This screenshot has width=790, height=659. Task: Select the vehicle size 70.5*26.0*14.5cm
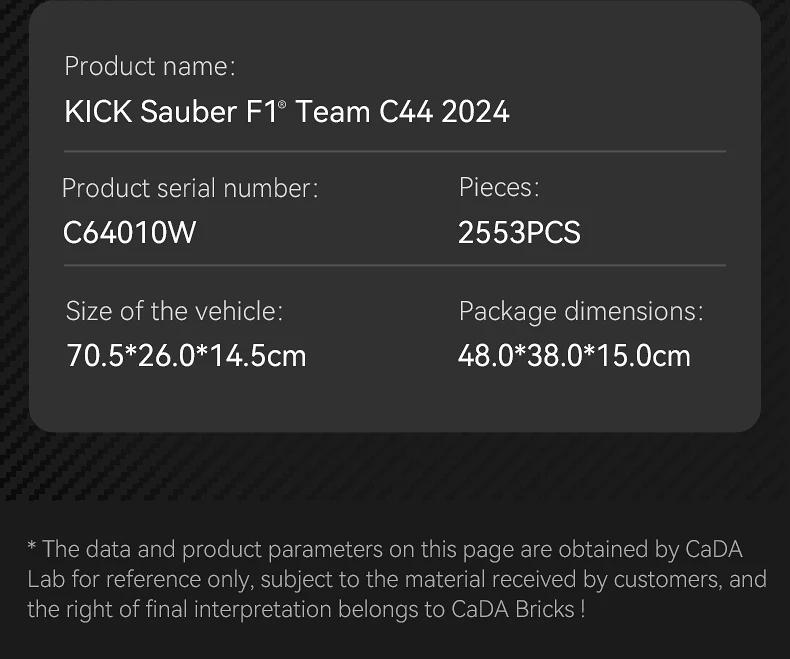186,355
